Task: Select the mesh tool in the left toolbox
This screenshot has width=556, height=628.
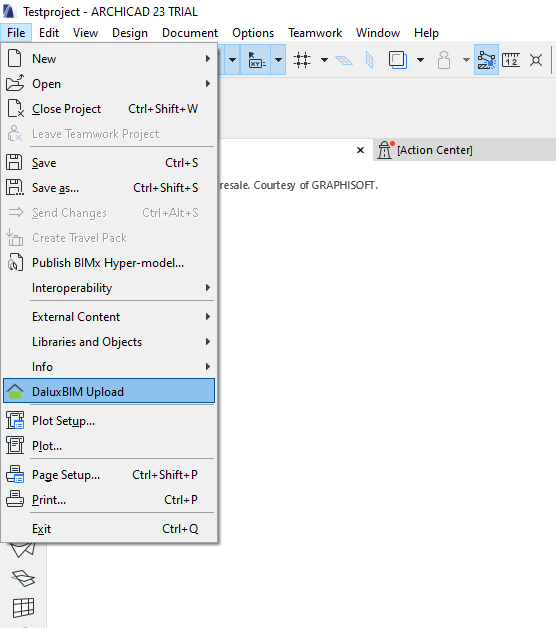Action: tap(23, 578)
